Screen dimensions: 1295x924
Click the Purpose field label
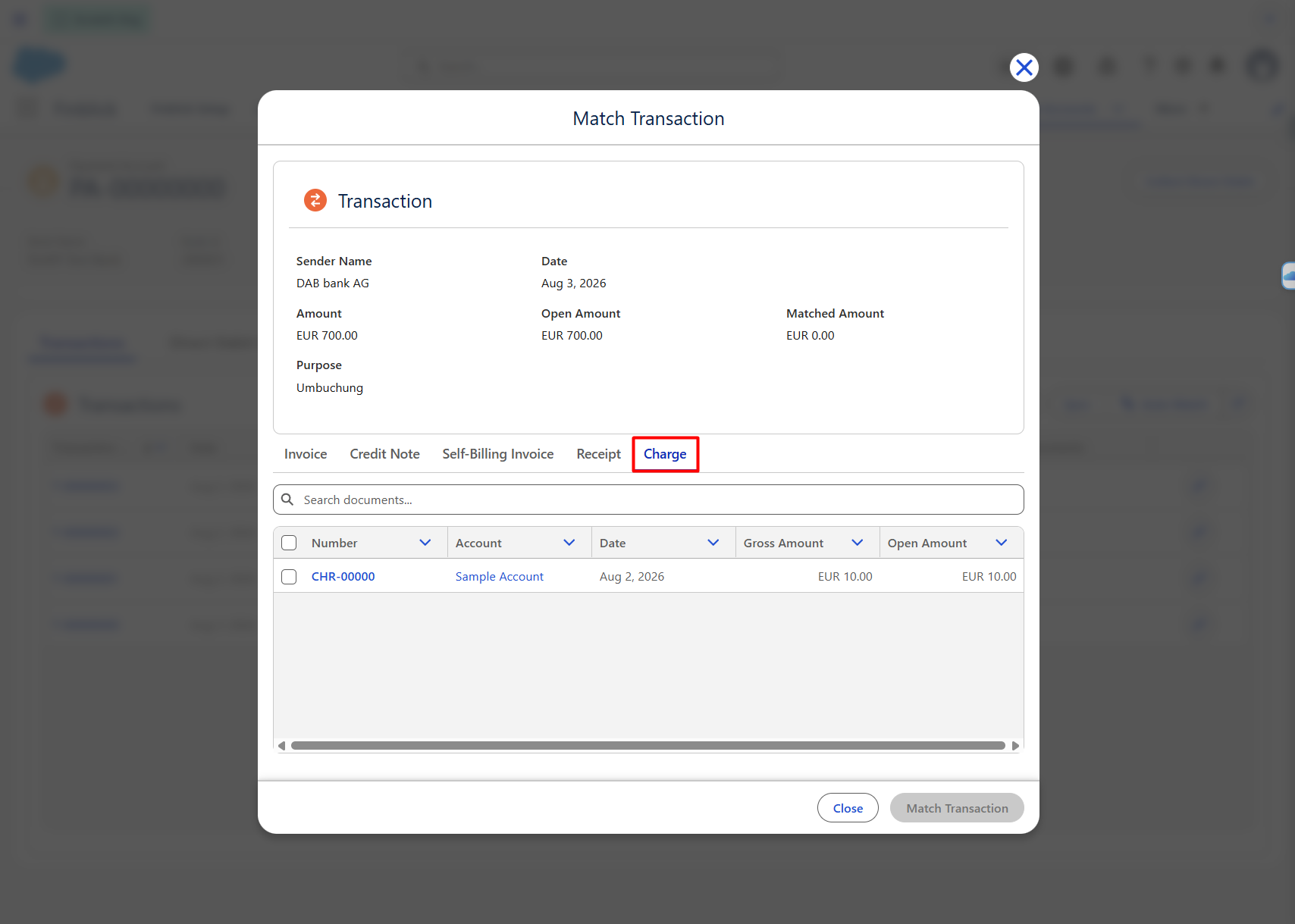coord(319,365)
